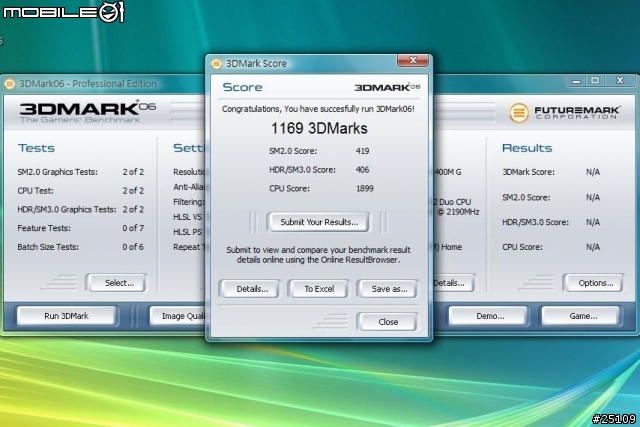Click the 3DMark06 logo in main window
Screen dimensions: 640x427
click(87, 111)
